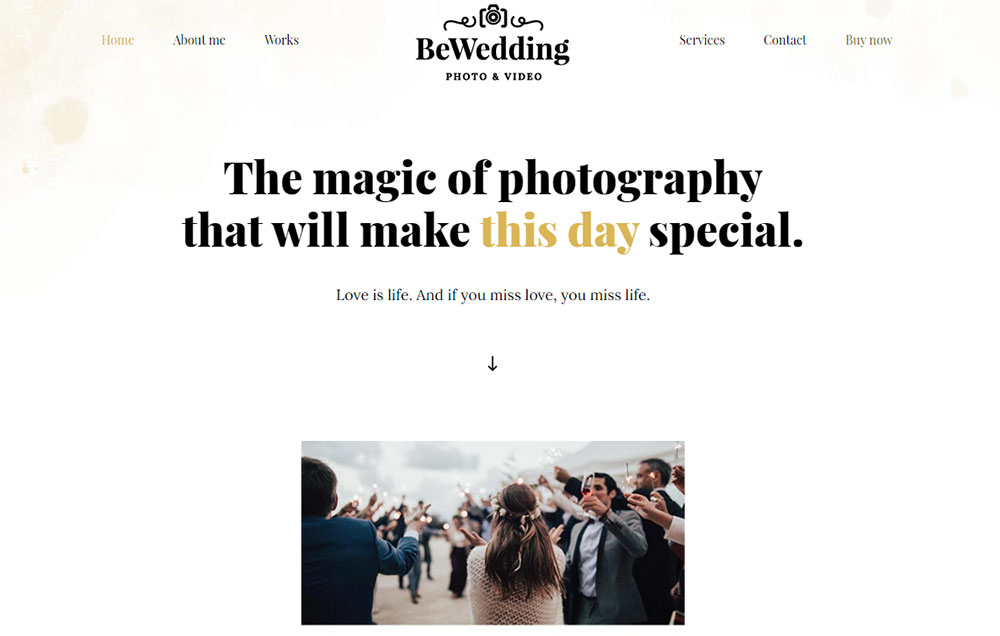Viewport: 1000px width, 636px height.
Task: Click the left swirl ornament beside the camera
Action: (460, 23)
